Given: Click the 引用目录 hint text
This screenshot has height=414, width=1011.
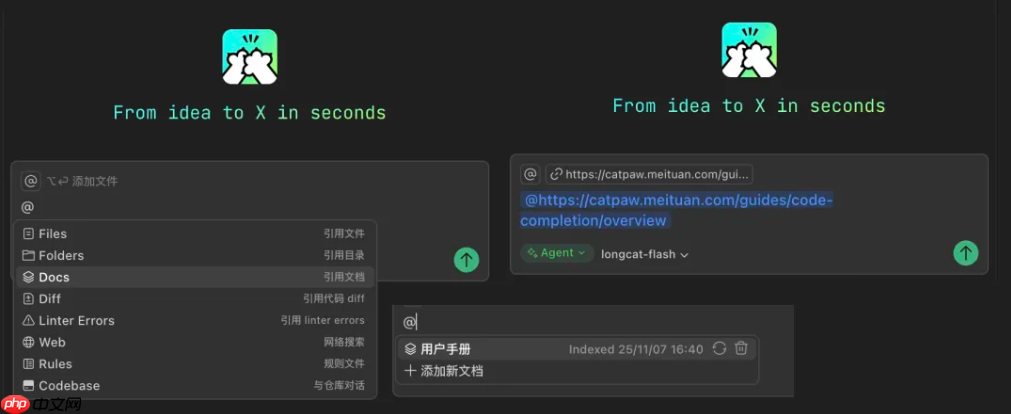Looking at the screenshot, I should [x=344, y=255].
